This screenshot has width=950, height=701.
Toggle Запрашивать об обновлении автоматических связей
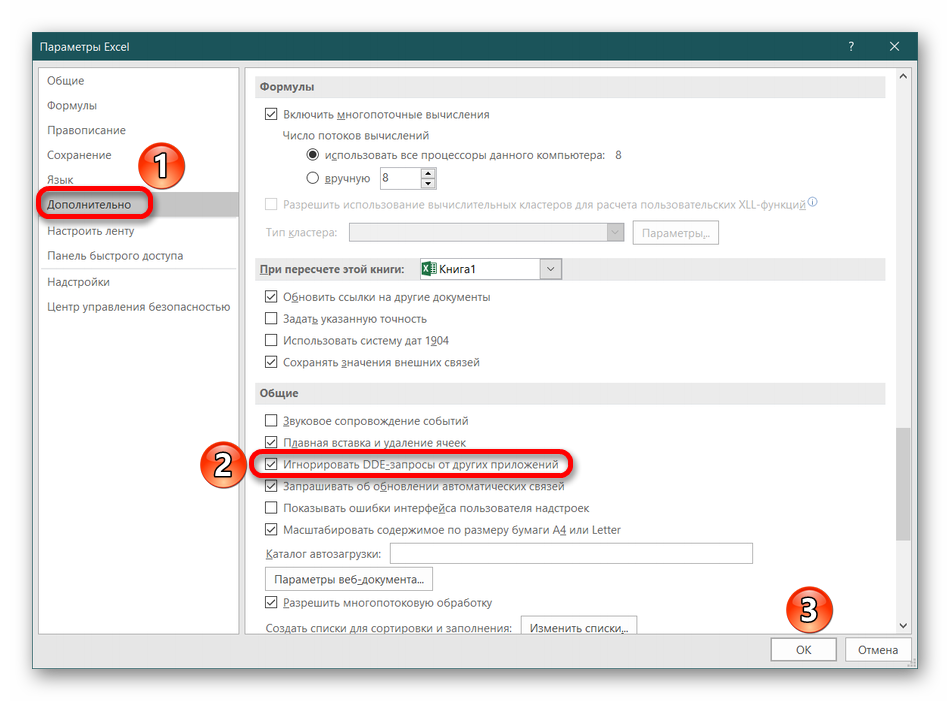(x=271, y=486)
